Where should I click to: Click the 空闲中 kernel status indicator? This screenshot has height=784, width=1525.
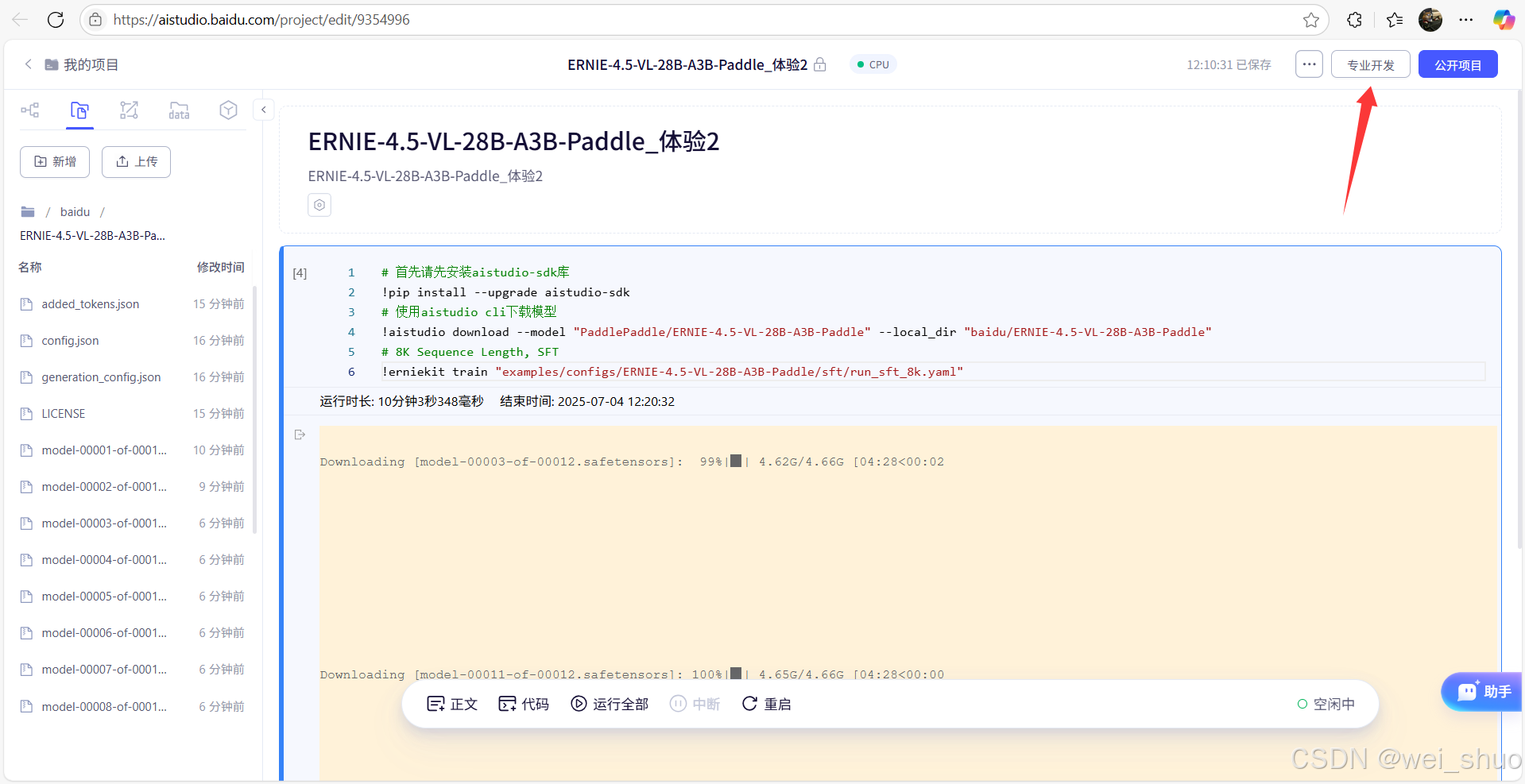click(x=1326, y=704)
